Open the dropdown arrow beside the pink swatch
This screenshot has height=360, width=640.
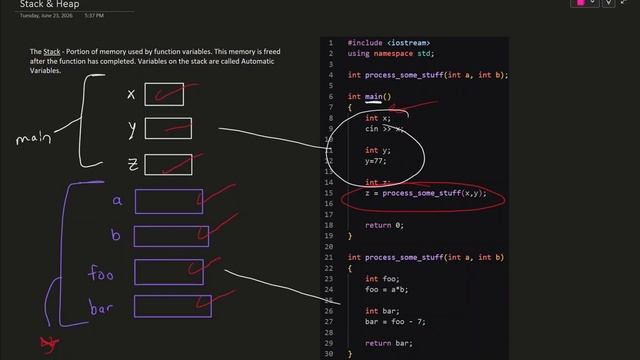(592, 2)
